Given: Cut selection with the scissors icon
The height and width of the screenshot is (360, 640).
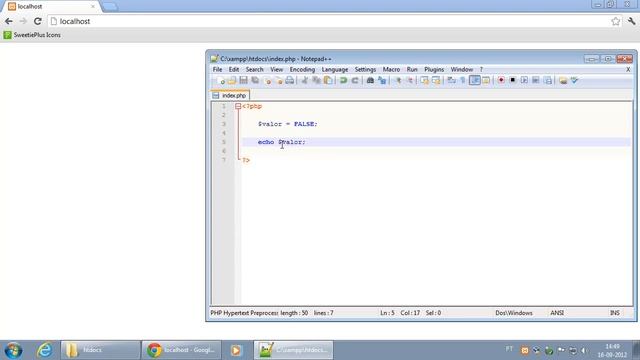Looking at the screenshot, I should (304, 80).
